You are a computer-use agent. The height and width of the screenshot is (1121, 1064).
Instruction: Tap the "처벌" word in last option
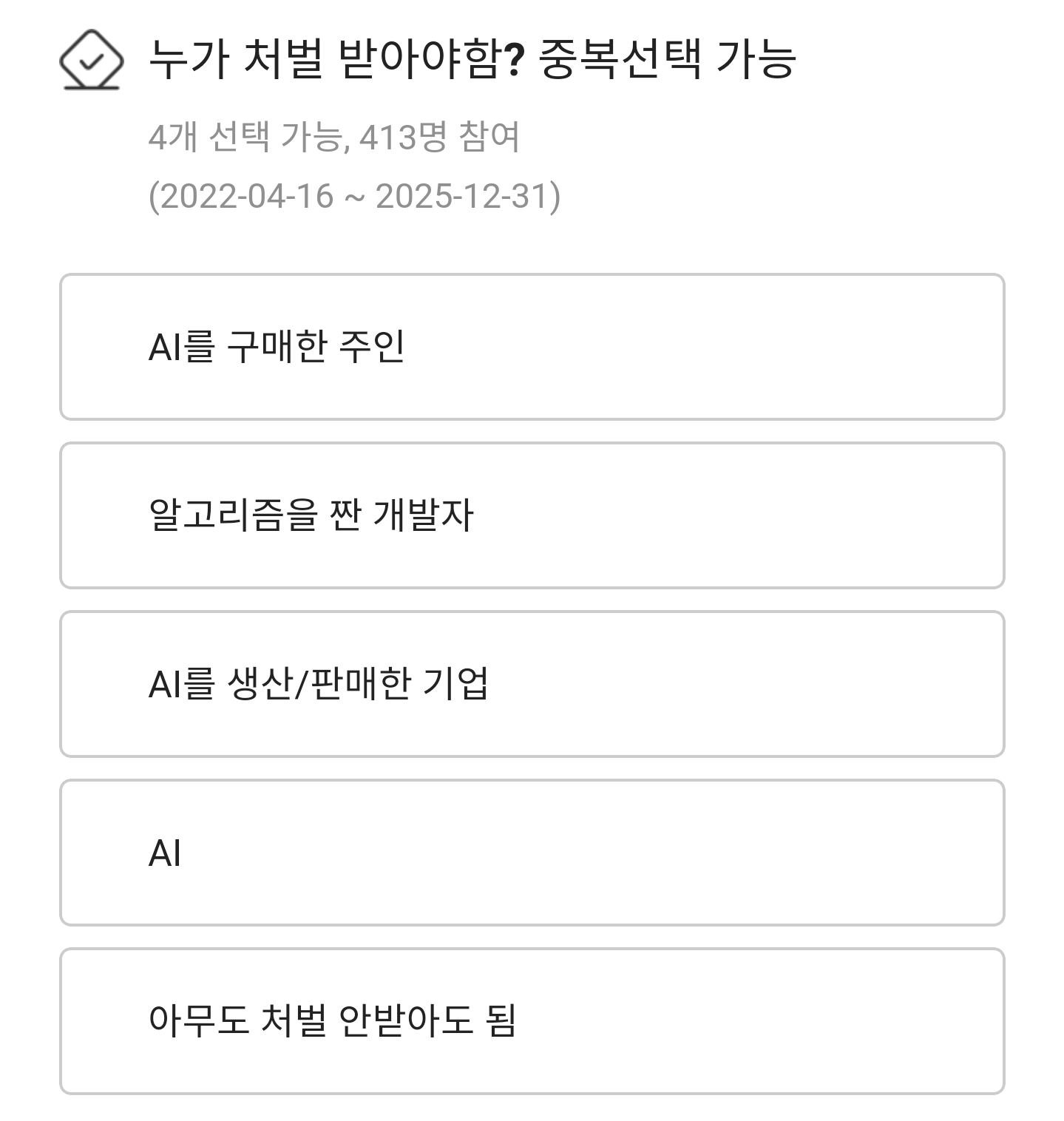point(294,1021)
